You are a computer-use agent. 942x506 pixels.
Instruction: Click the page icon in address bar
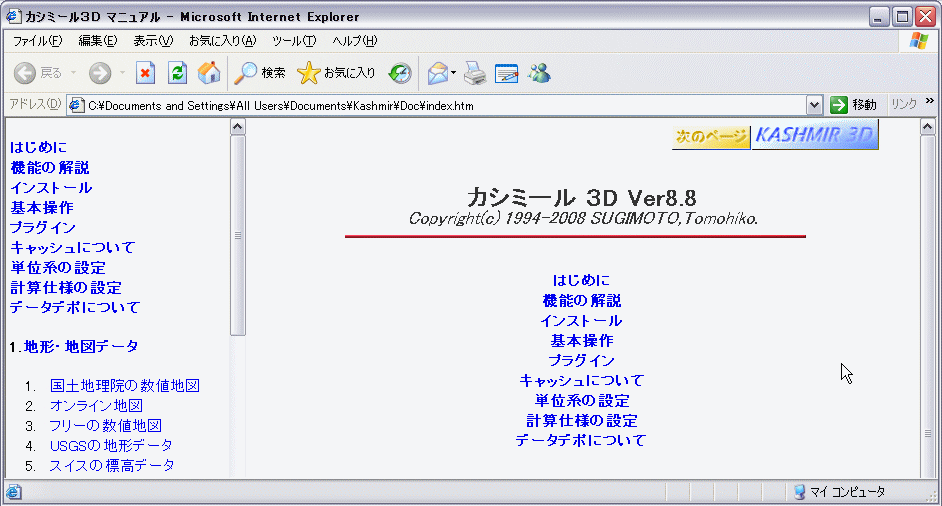76,106
